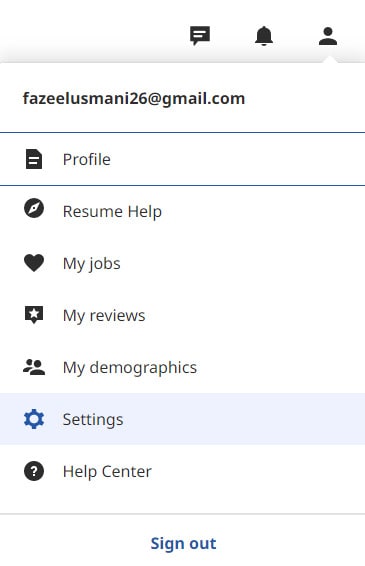Click the Help Center question mark icon
Image resolution: width=365 pixels, height=566 pixels.
click(x=34, y=471)
